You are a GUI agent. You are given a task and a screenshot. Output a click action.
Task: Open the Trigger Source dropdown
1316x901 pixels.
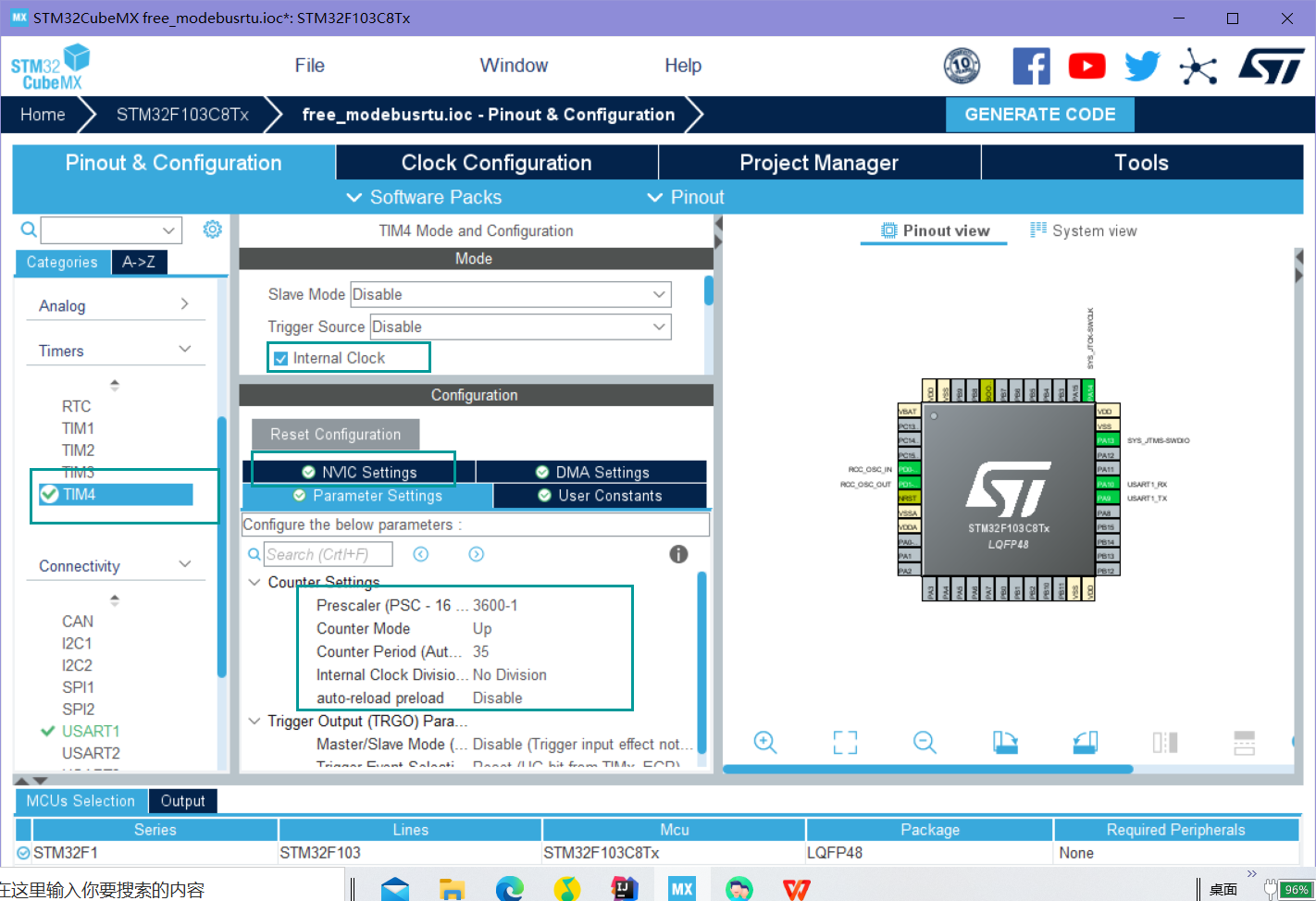521,327
